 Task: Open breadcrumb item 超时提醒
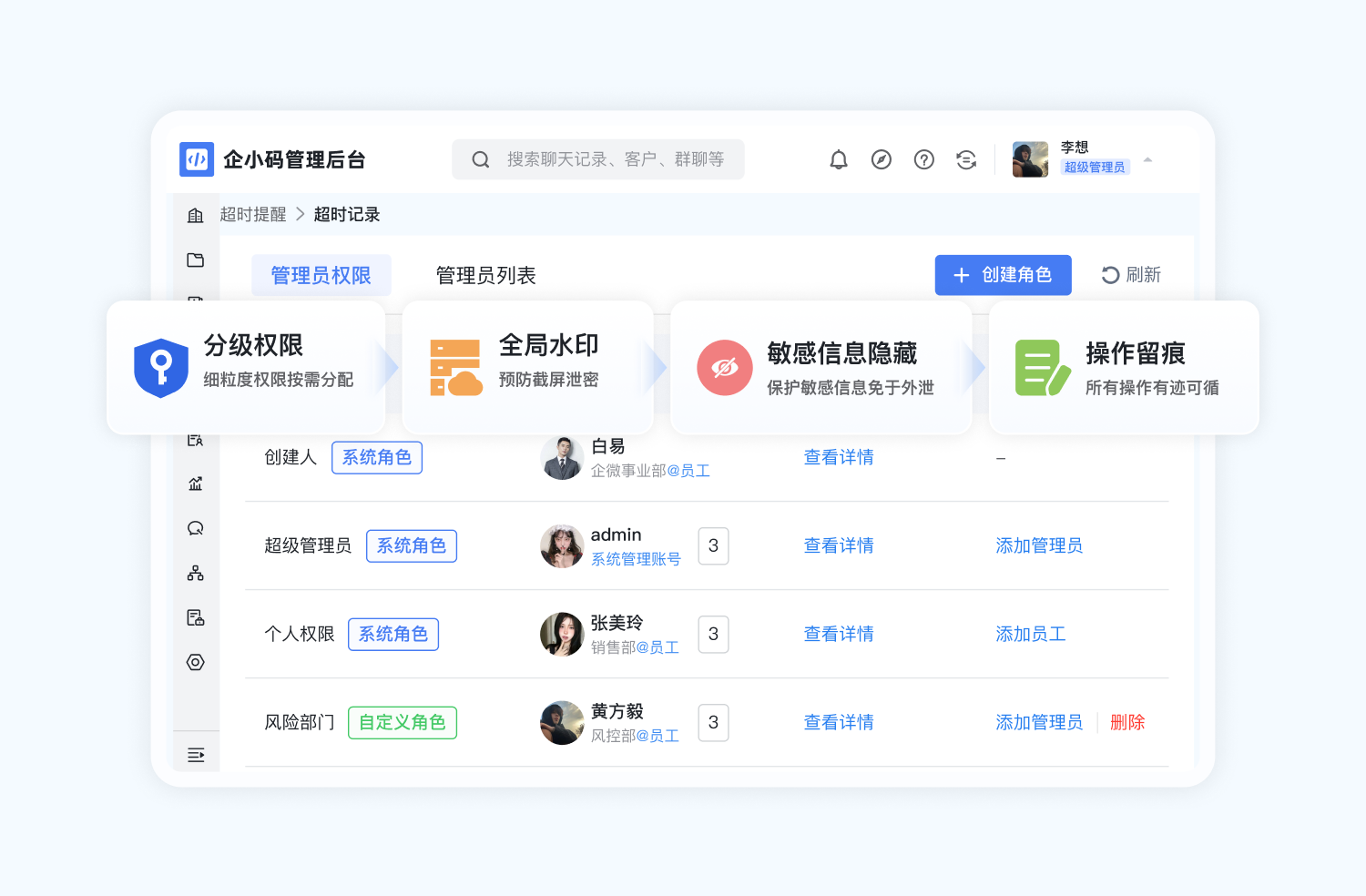click(x=253, y=214)
